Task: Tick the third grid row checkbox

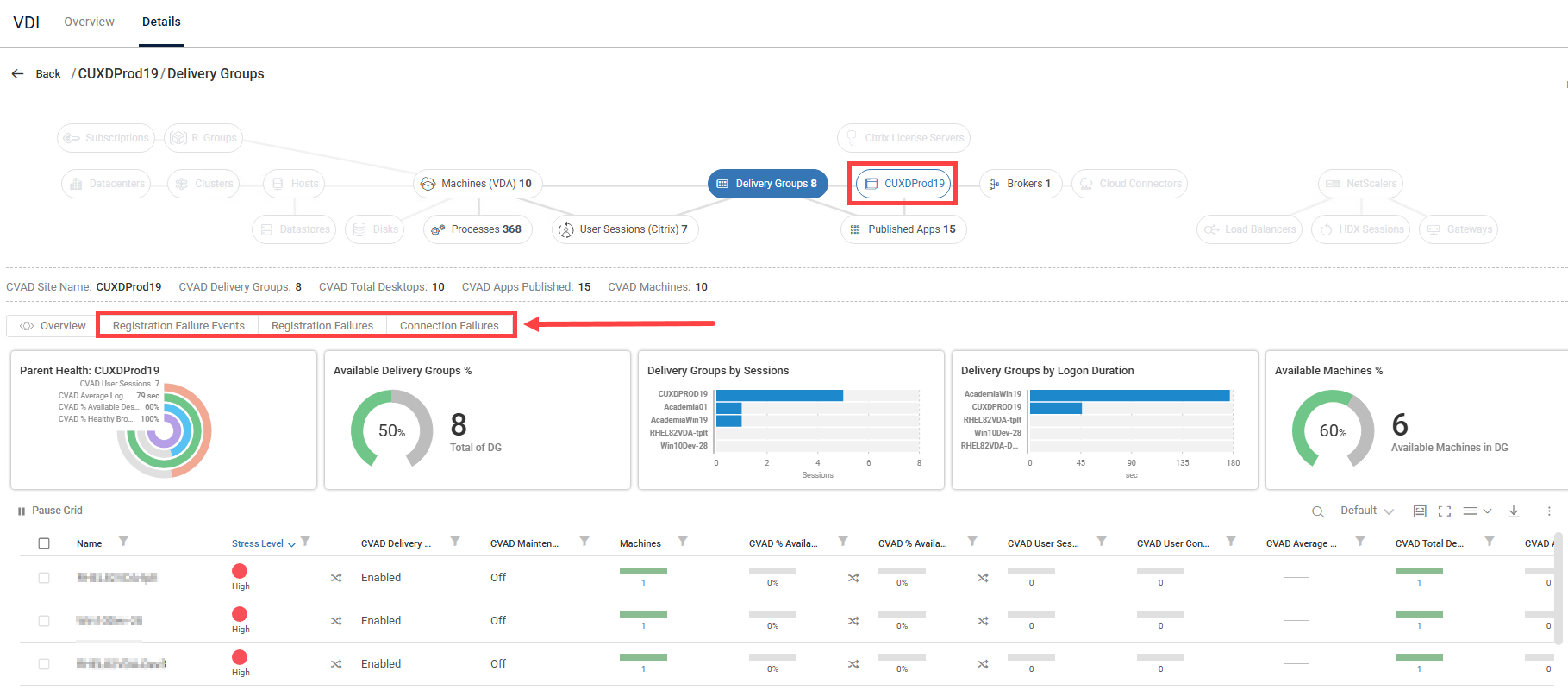Action: tap(44, 664)
